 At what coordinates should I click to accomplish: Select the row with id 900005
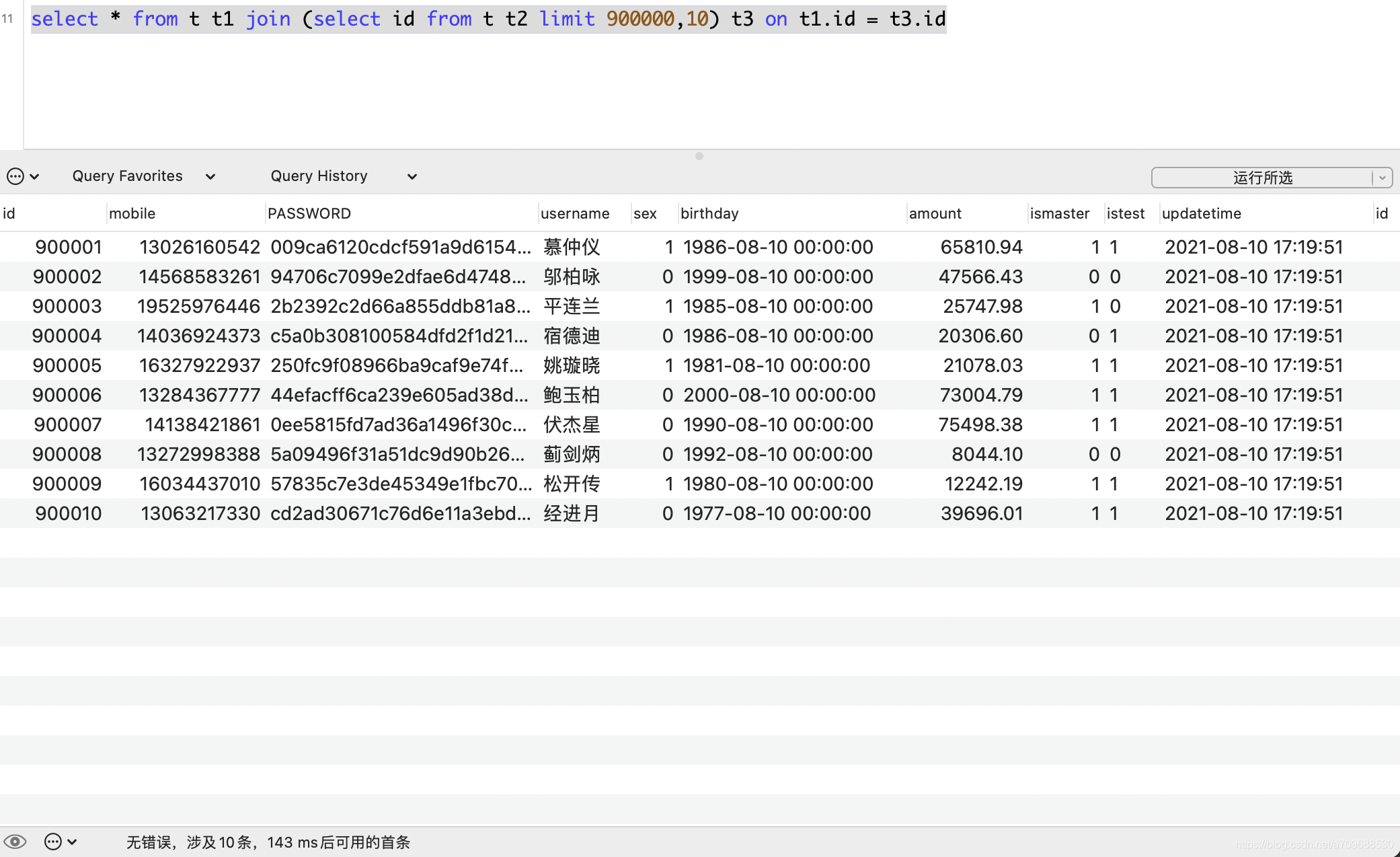pyautogui.click(x=67, y=365)
